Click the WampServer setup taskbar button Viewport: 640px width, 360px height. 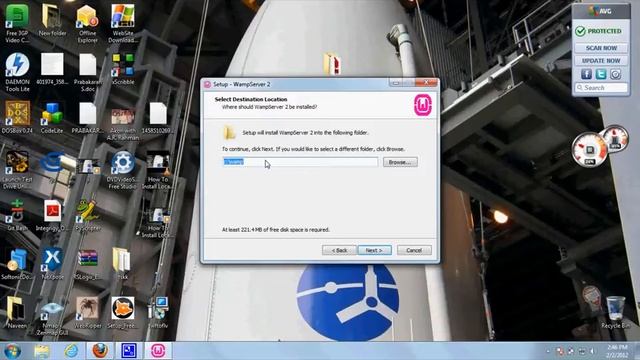[158, 351]
